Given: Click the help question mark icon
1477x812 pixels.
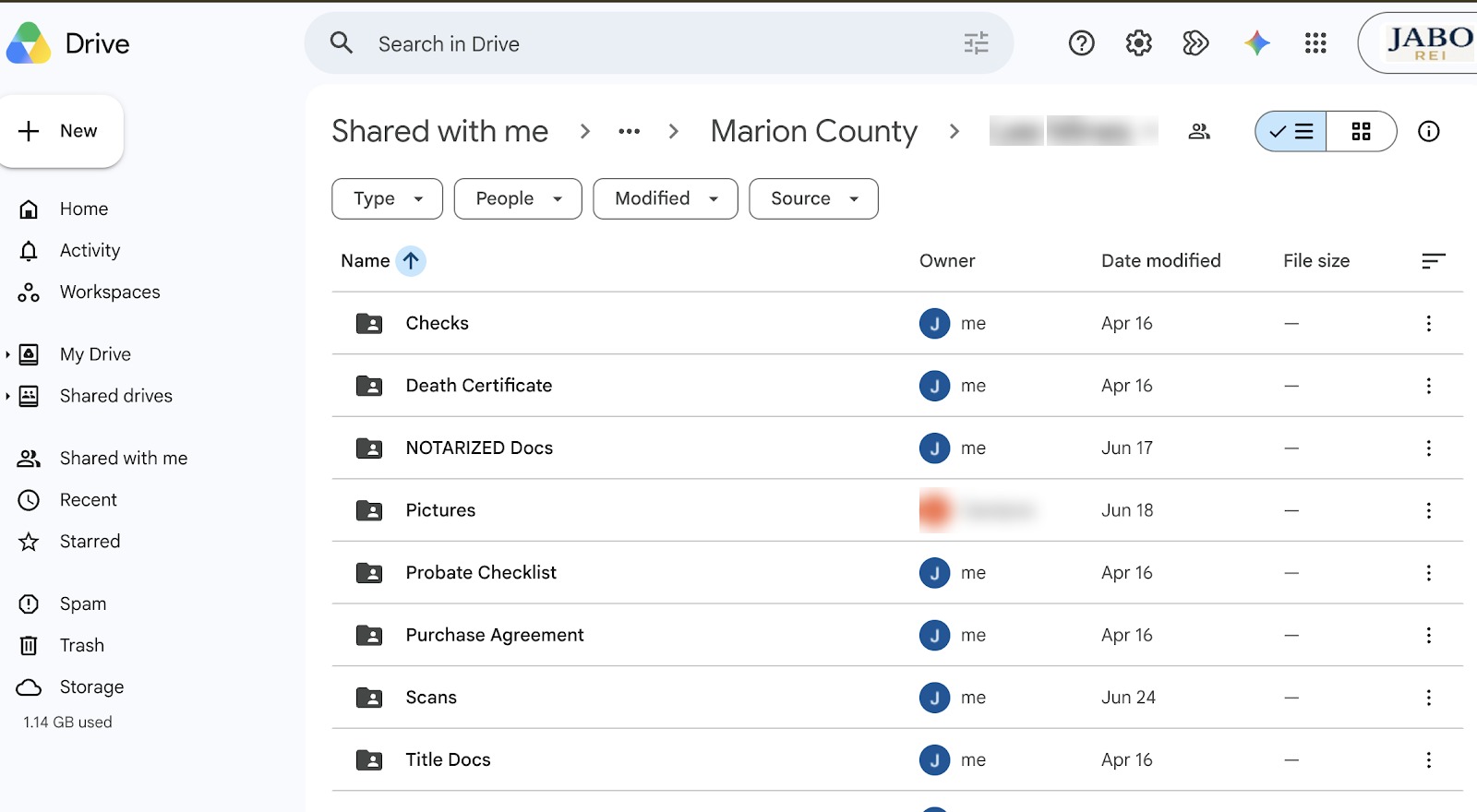Looking at the screenshot, I should (x=1082, y=43).
